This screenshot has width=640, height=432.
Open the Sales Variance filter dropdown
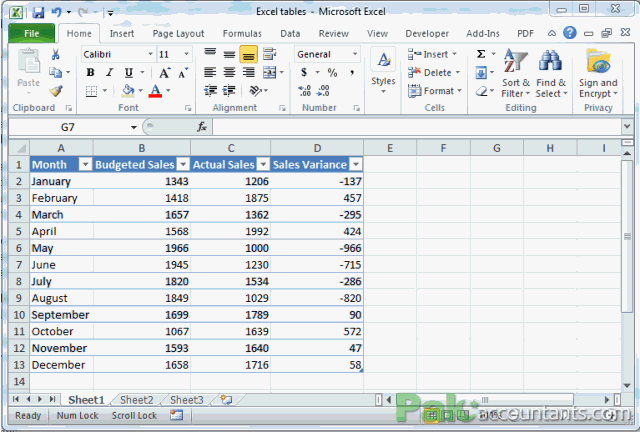(356, 164)
